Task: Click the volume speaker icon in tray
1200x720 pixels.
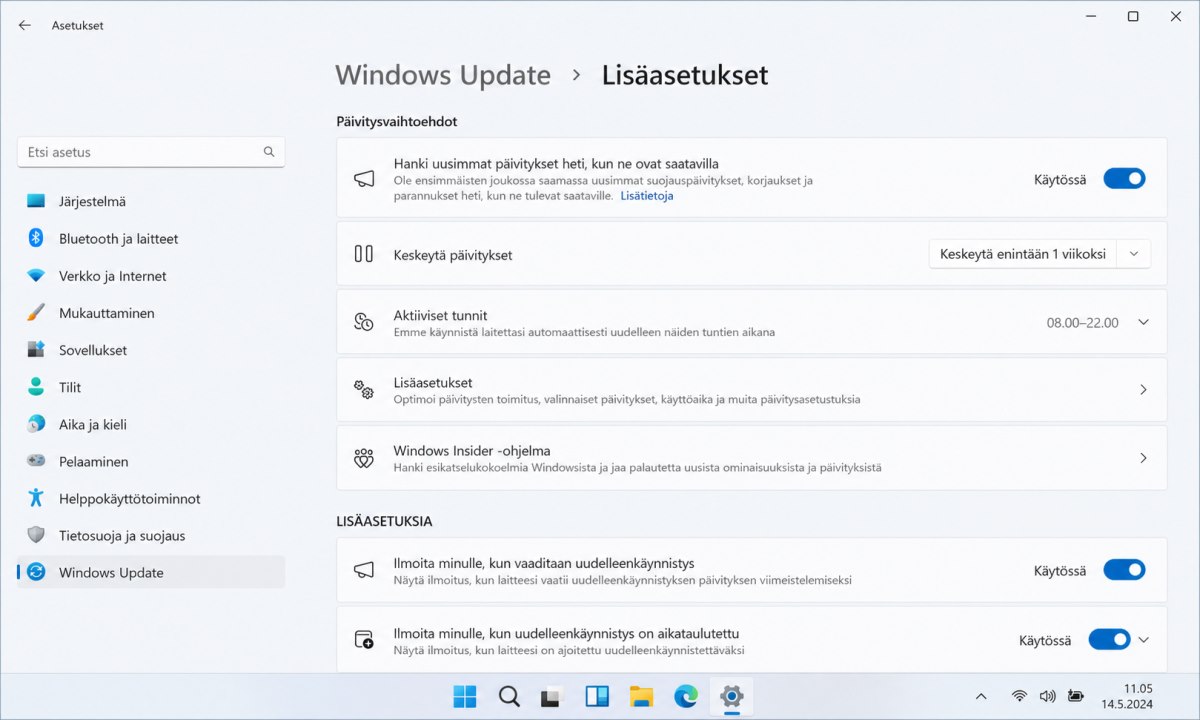Action: [1047, 696]
